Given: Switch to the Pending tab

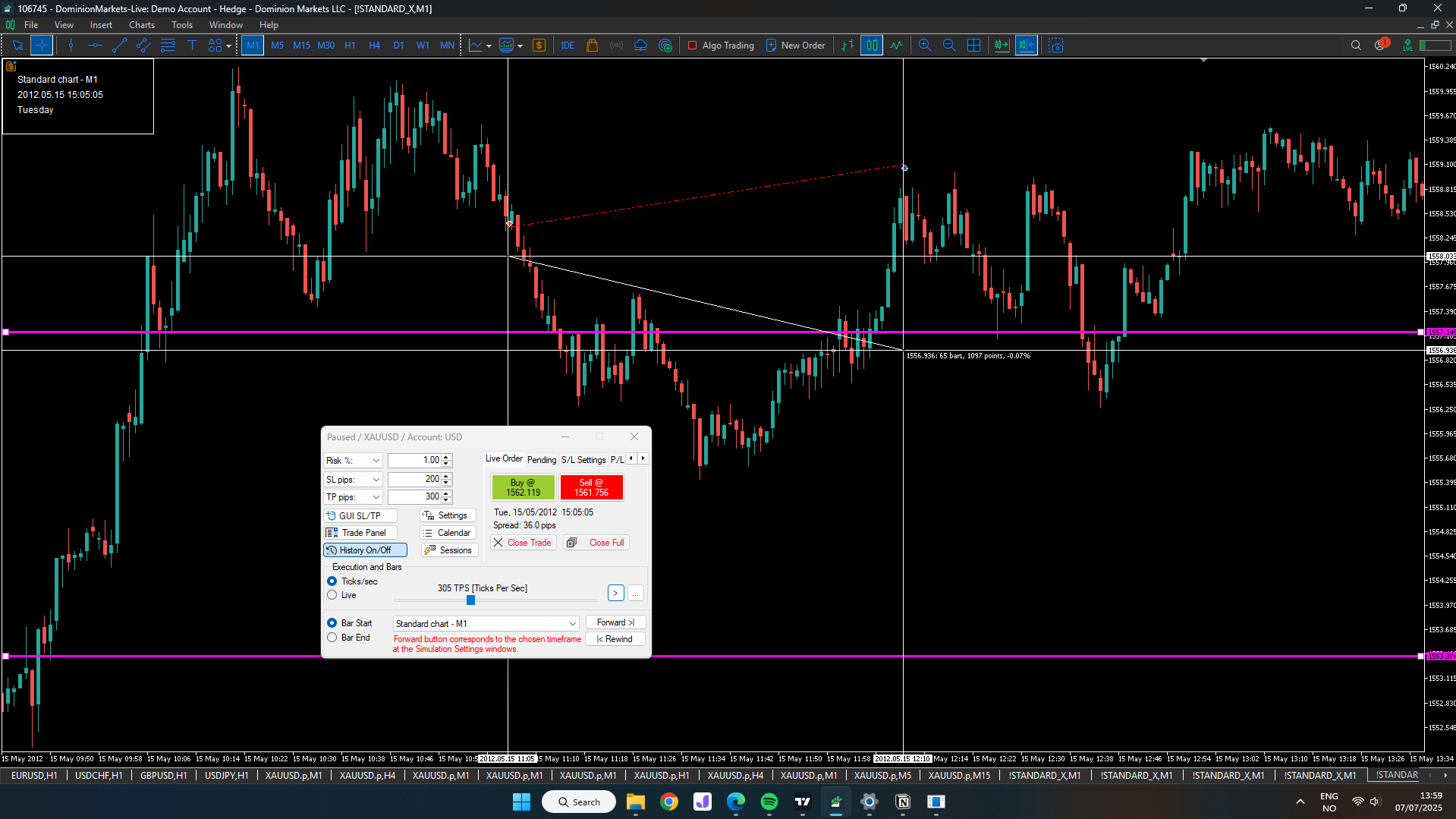Looking at the screenshot, I should [542, 460].
